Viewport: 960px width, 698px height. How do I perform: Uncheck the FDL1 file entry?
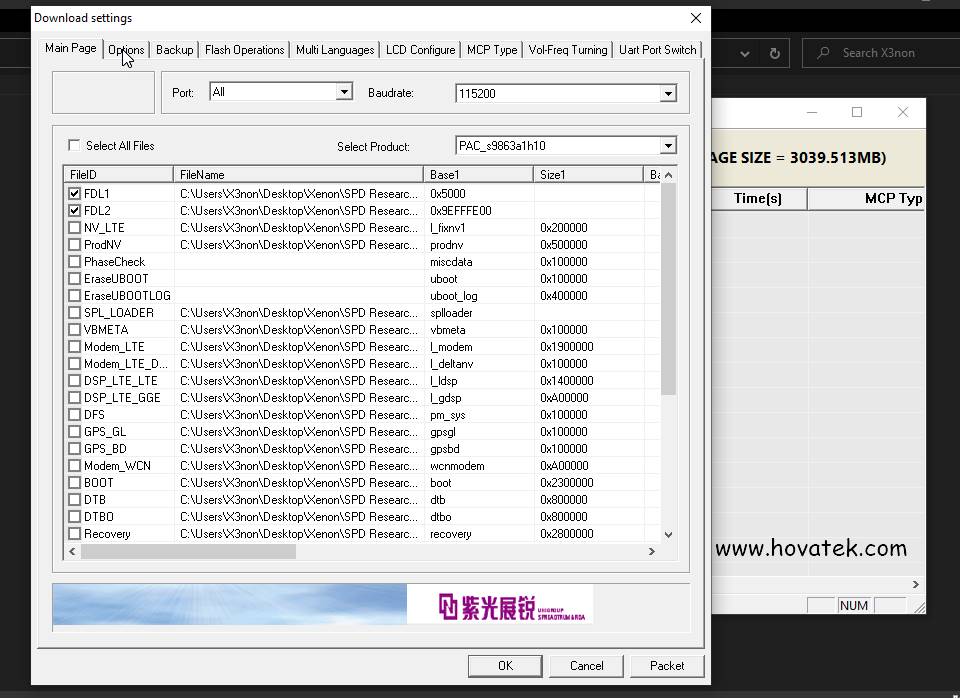(74, 193)
